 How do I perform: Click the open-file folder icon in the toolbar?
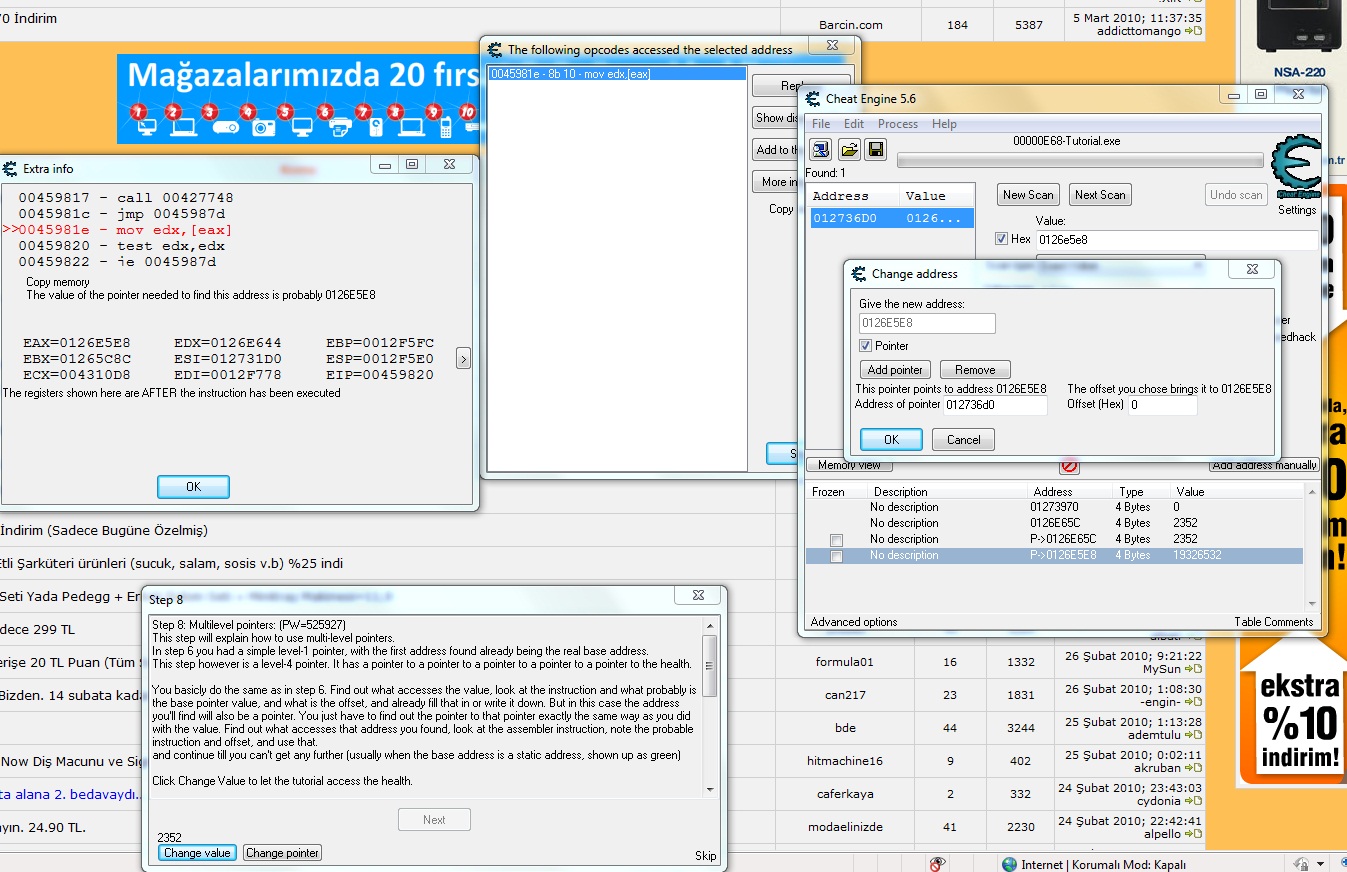[848, 150]
